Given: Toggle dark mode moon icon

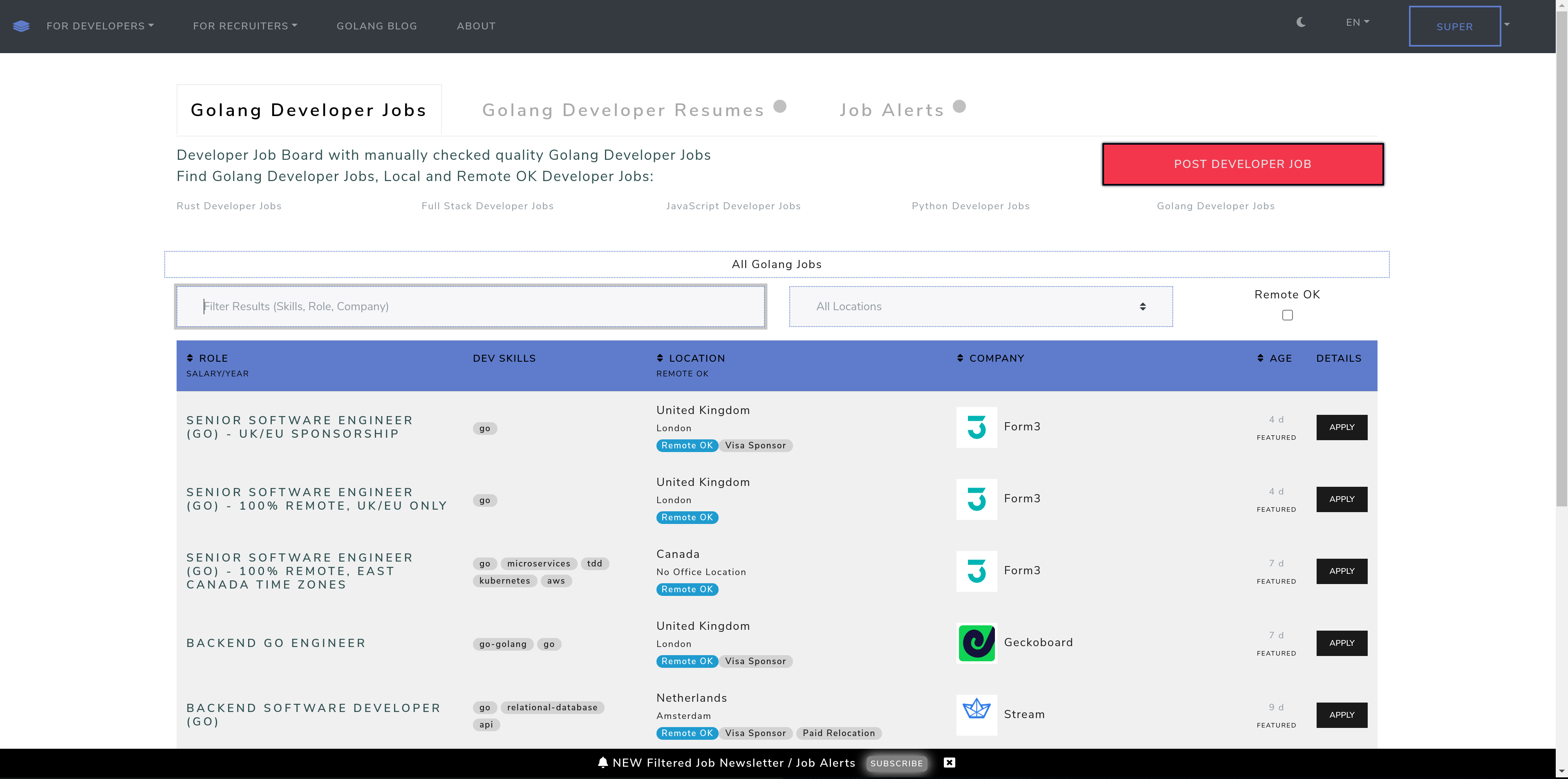Looking at the screenshot, I should point(1301,22).
